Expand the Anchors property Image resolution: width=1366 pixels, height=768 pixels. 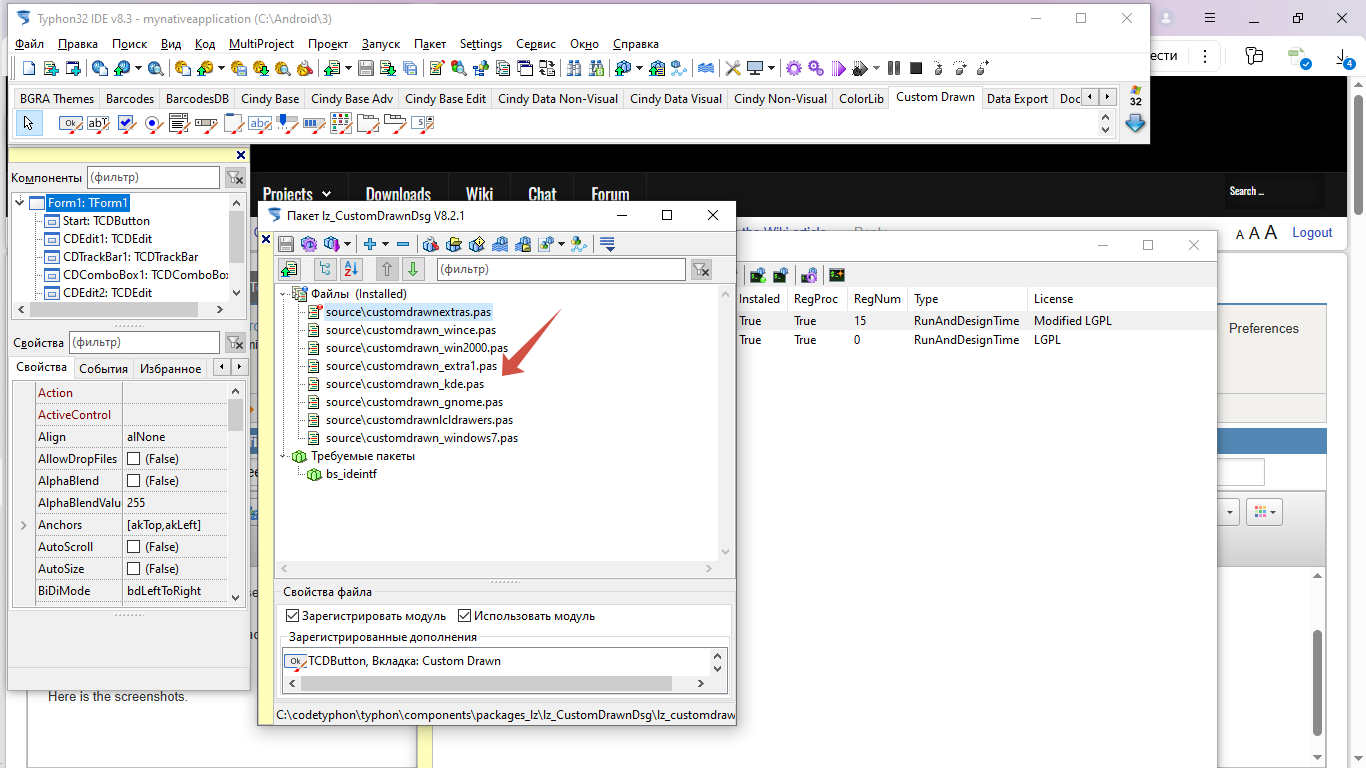tap(23, 525)
